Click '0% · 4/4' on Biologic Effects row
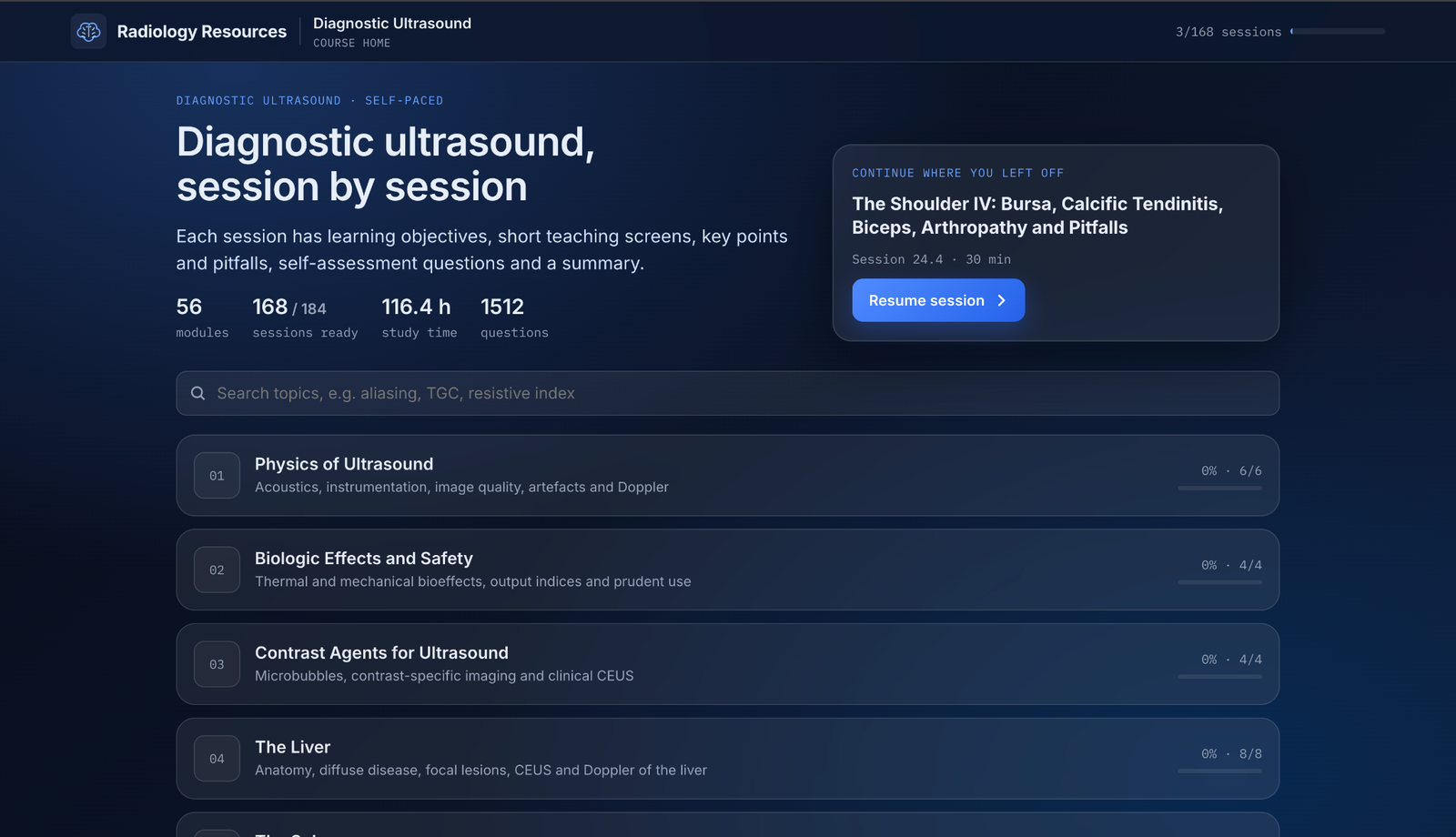1456x837 pixels. pyautogui.click(x=1231, y=565)
